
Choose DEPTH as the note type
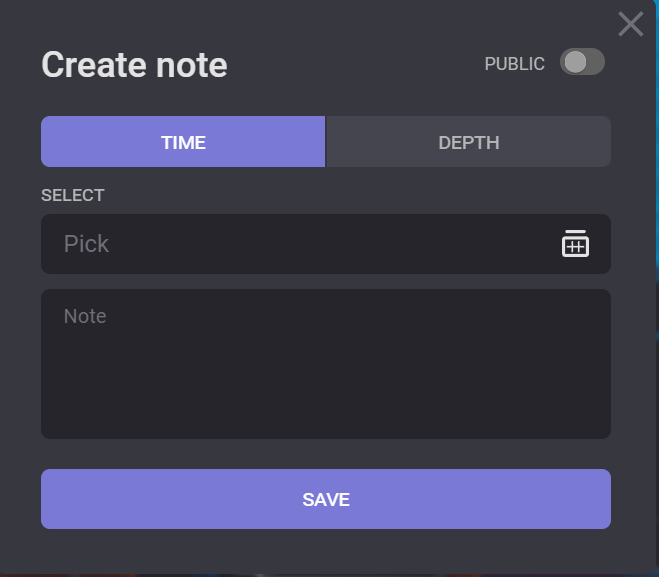coord(468,142)
